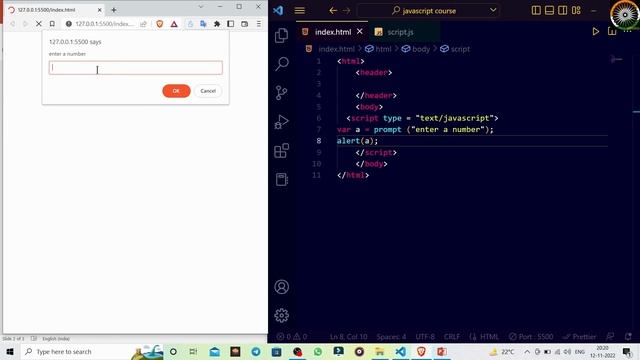Switch to the index.html editor tab
Image resolution: width=640 pixels, height=360 pixels.
pyautogui.click(x=333, y=32)
